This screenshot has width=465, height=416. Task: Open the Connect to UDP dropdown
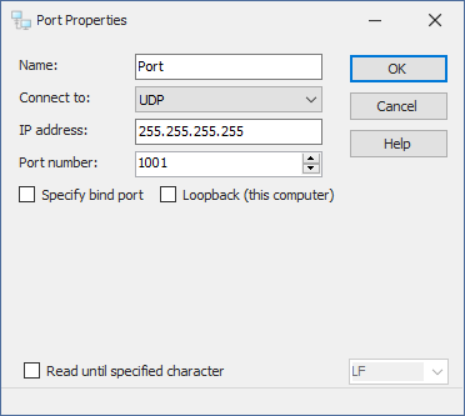point(229,99)
